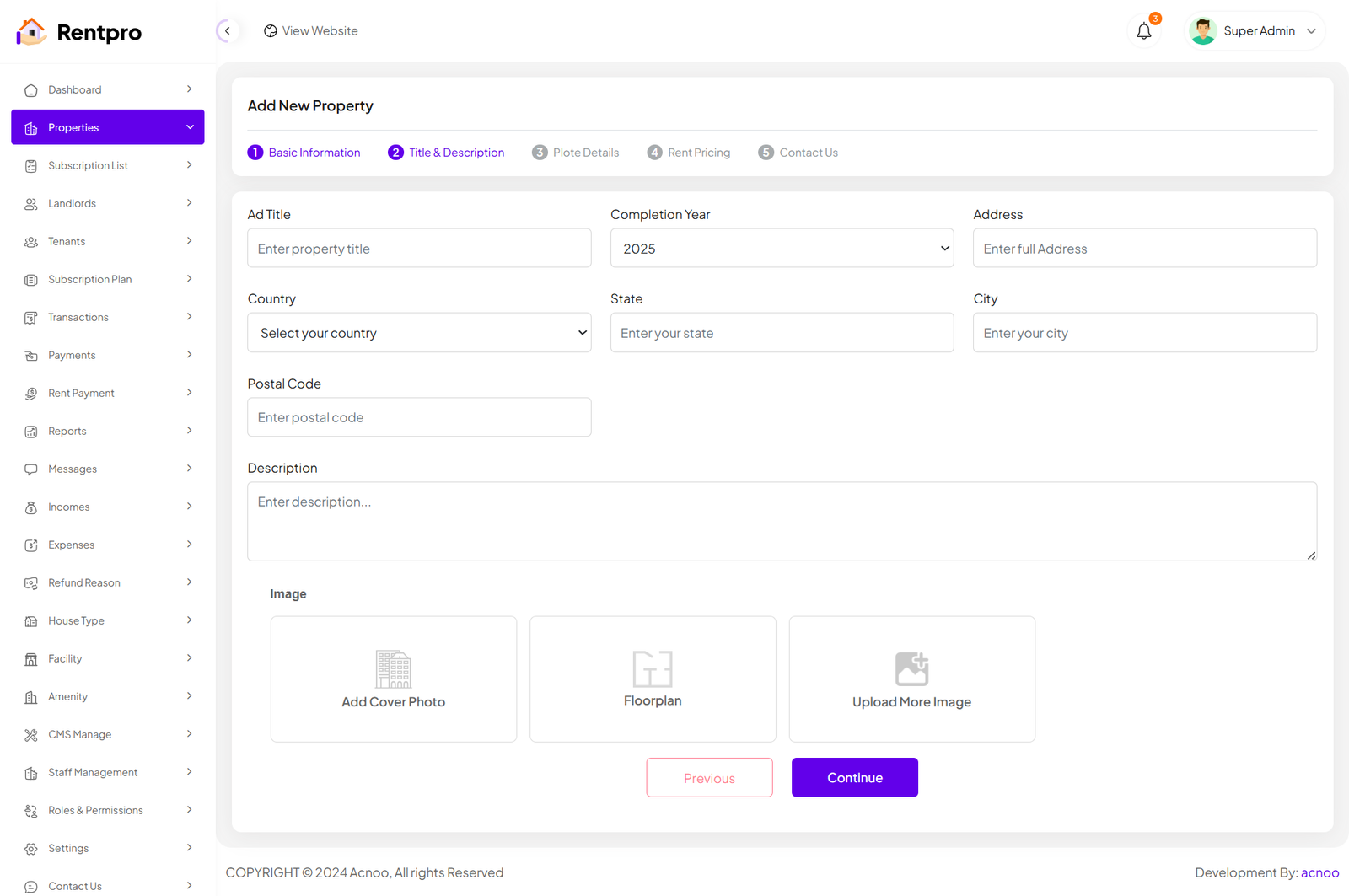Click into the Description text area

point(782,521)
